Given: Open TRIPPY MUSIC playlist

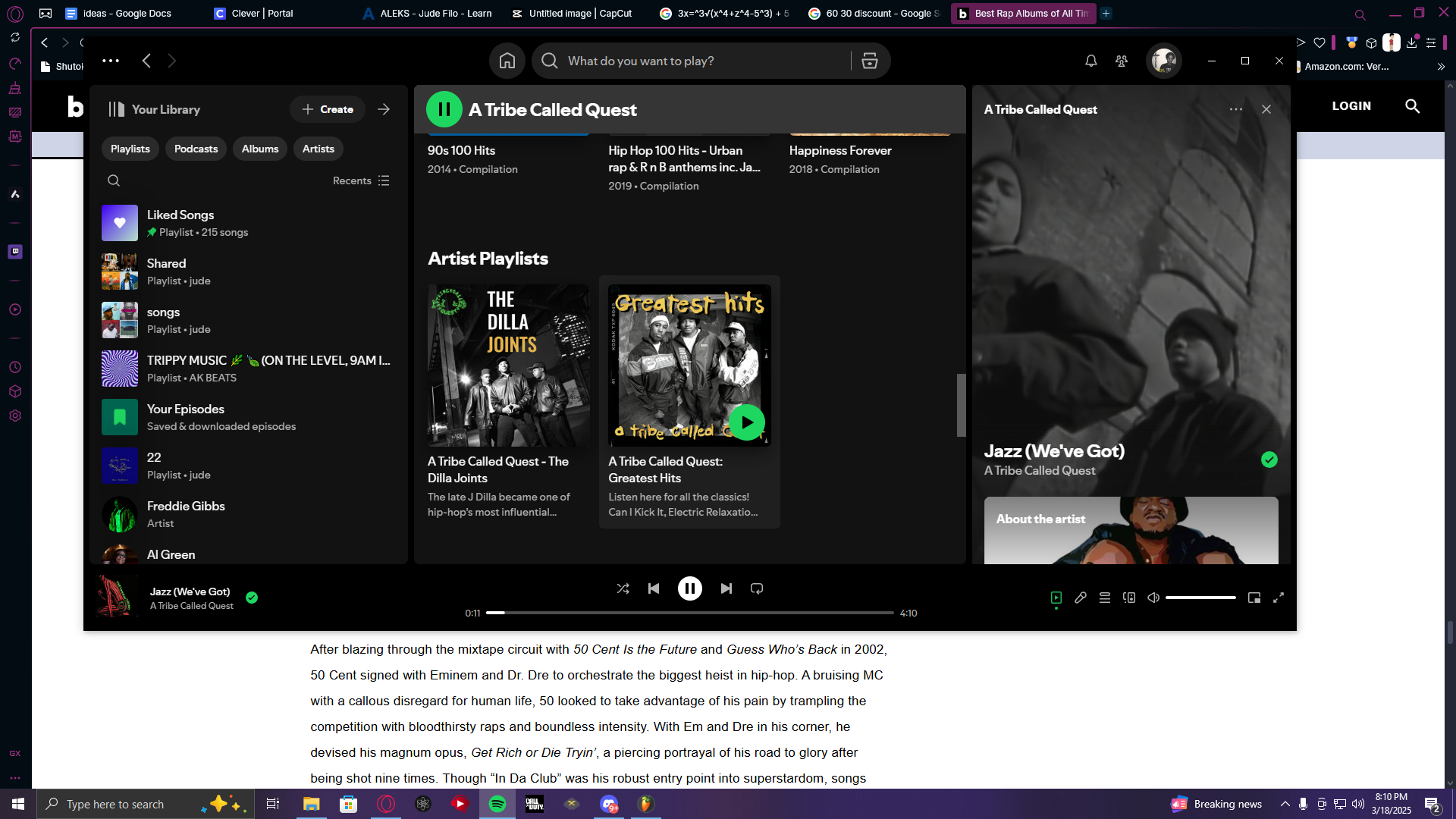Looking at the screenshot, I should point(249,369).
